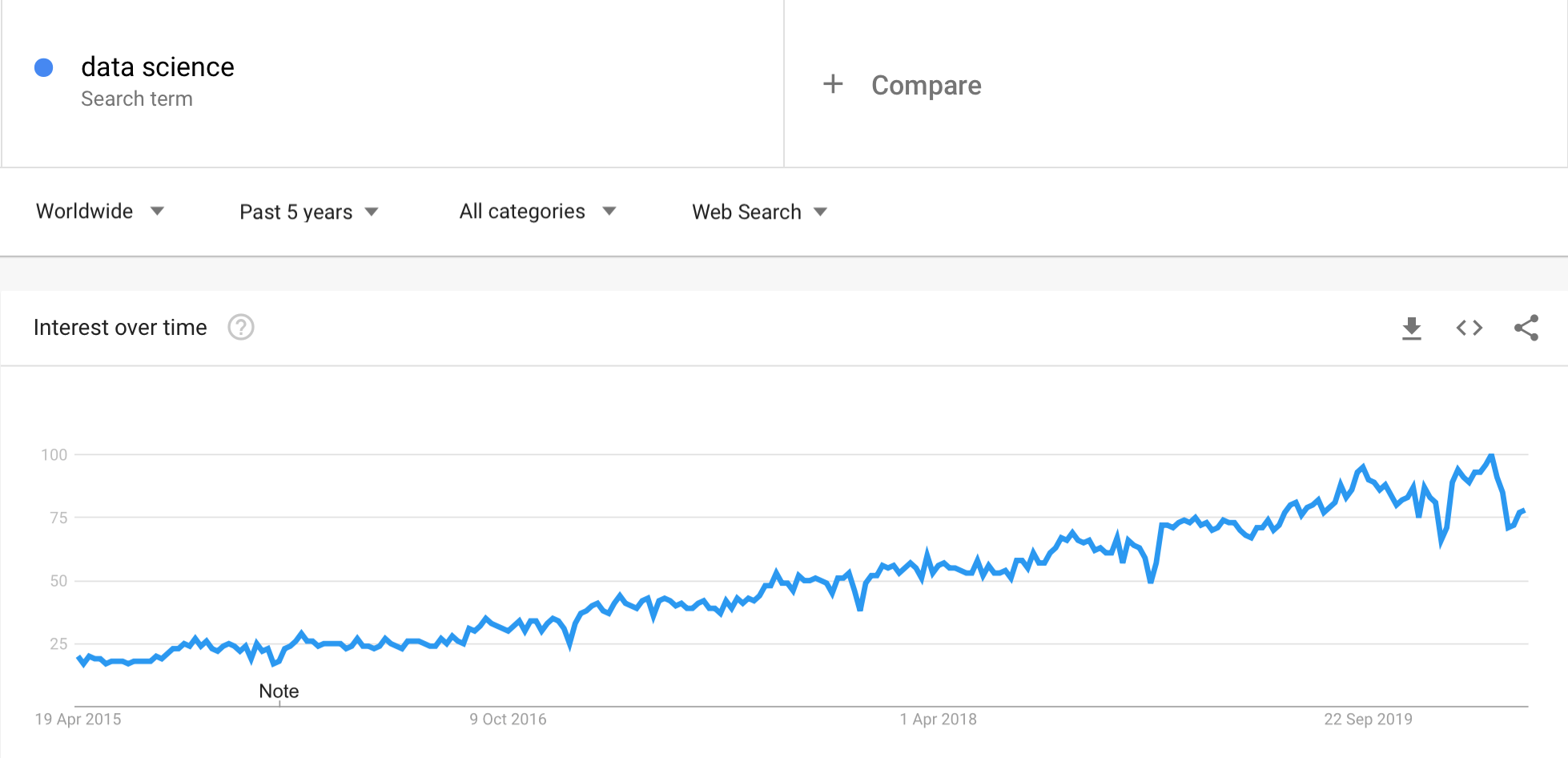Click the 1 Apr 2018 axis label
Viewport: 1568px width, 758px height.
click(x=938, y=719)
